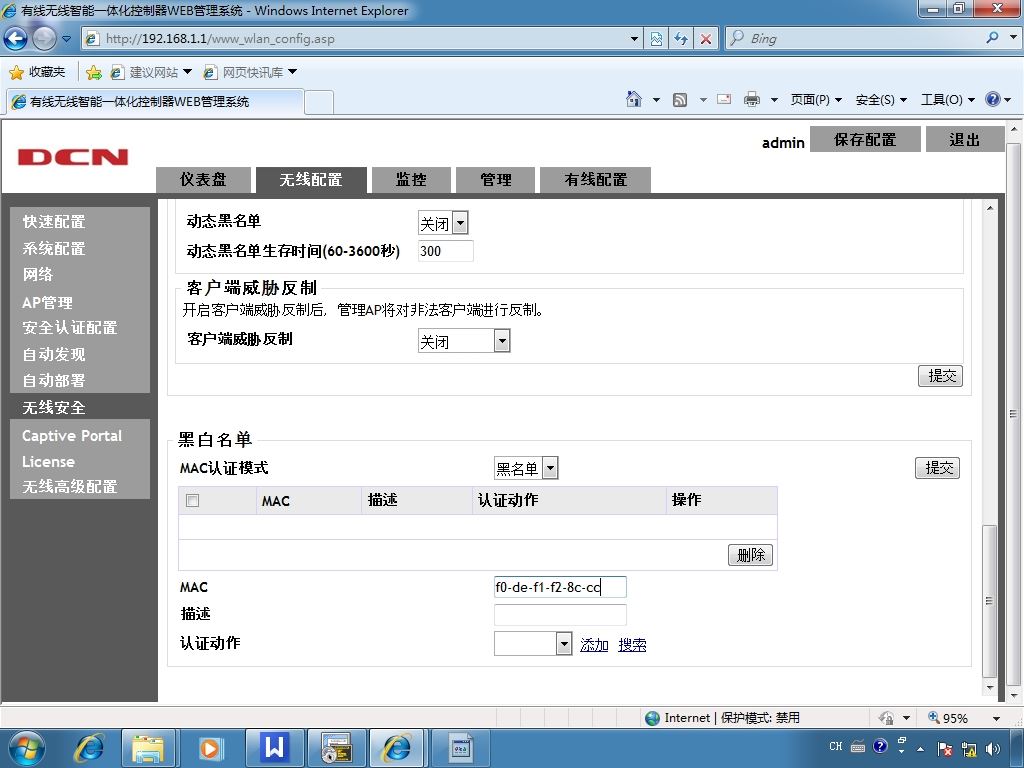Screen dimensions: 1024x768
Task: Click the red stop loading icon
Action: click(x=705, y=39)
